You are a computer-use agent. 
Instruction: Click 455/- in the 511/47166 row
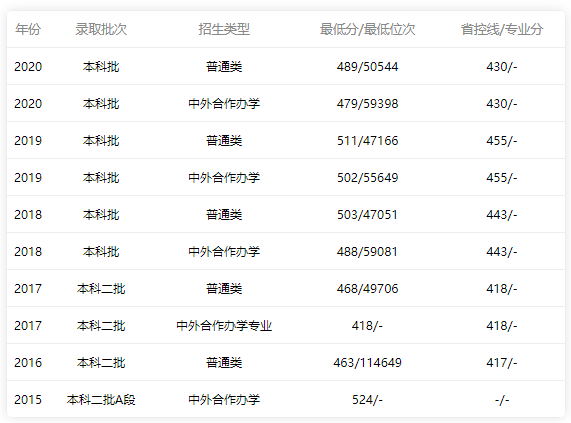pyautogui.click(x=502, y=141)
